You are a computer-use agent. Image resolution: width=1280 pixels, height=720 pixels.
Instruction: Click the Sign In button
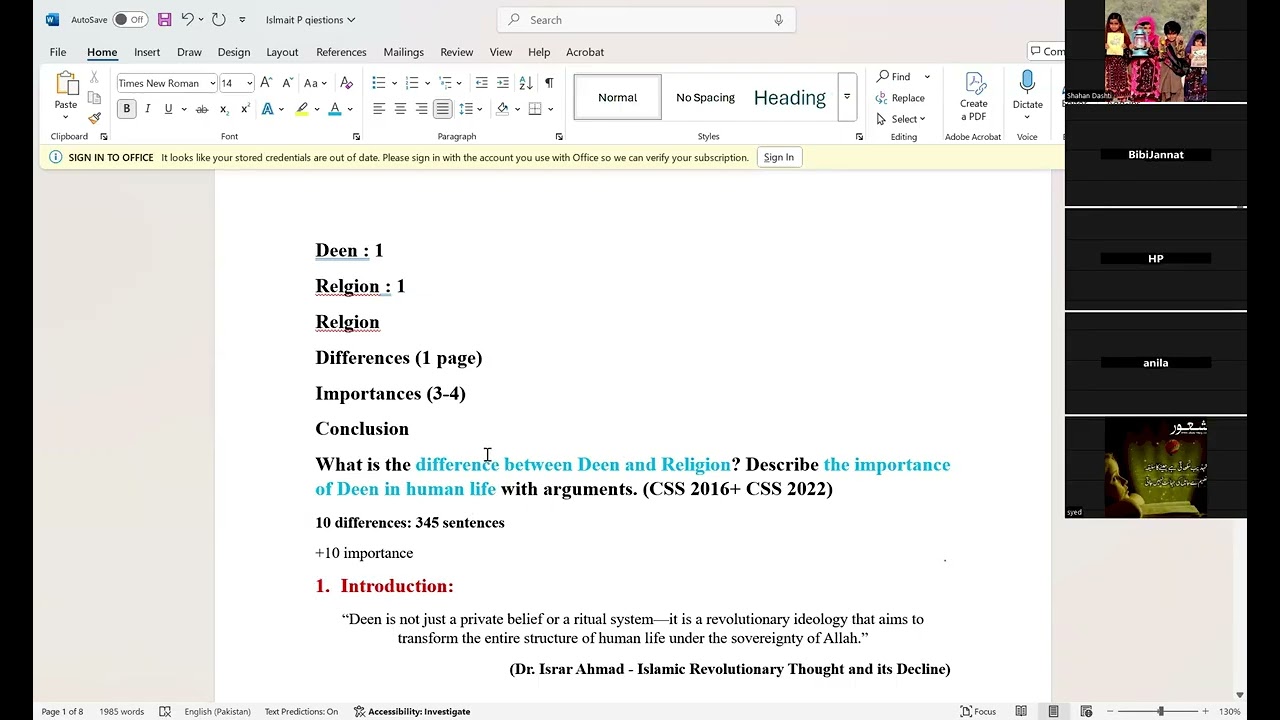pyautogui.click(x=778, y=157)
